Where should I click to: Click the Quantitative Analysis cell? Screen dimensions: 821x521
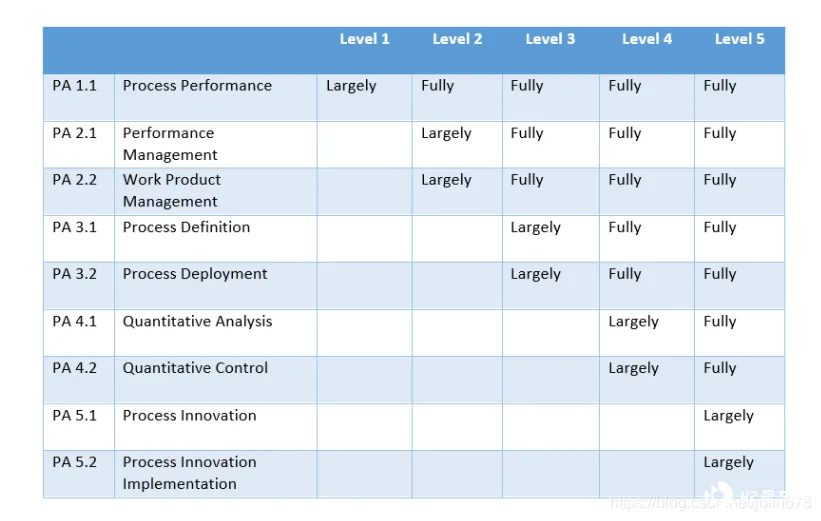(x=197, y=321)
